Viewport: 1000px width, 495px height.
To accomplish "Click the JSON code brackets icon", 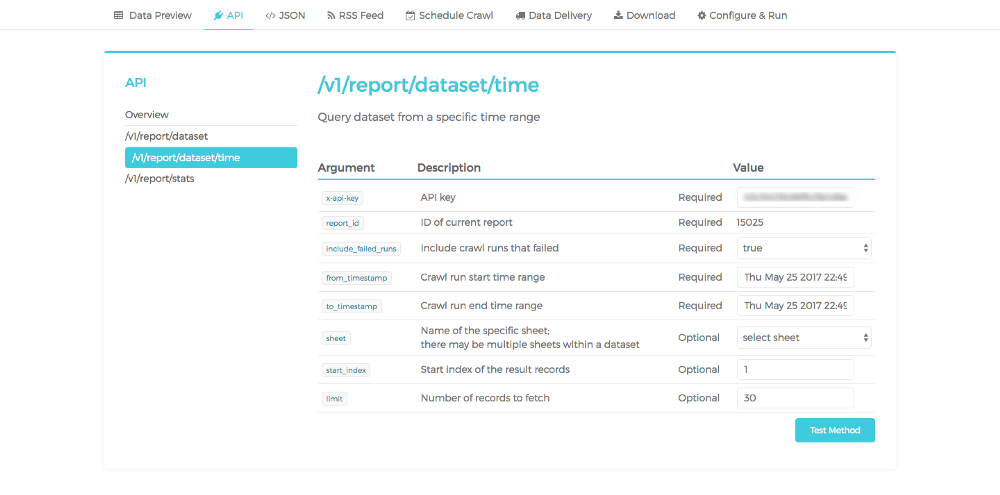I will point(270,15).
